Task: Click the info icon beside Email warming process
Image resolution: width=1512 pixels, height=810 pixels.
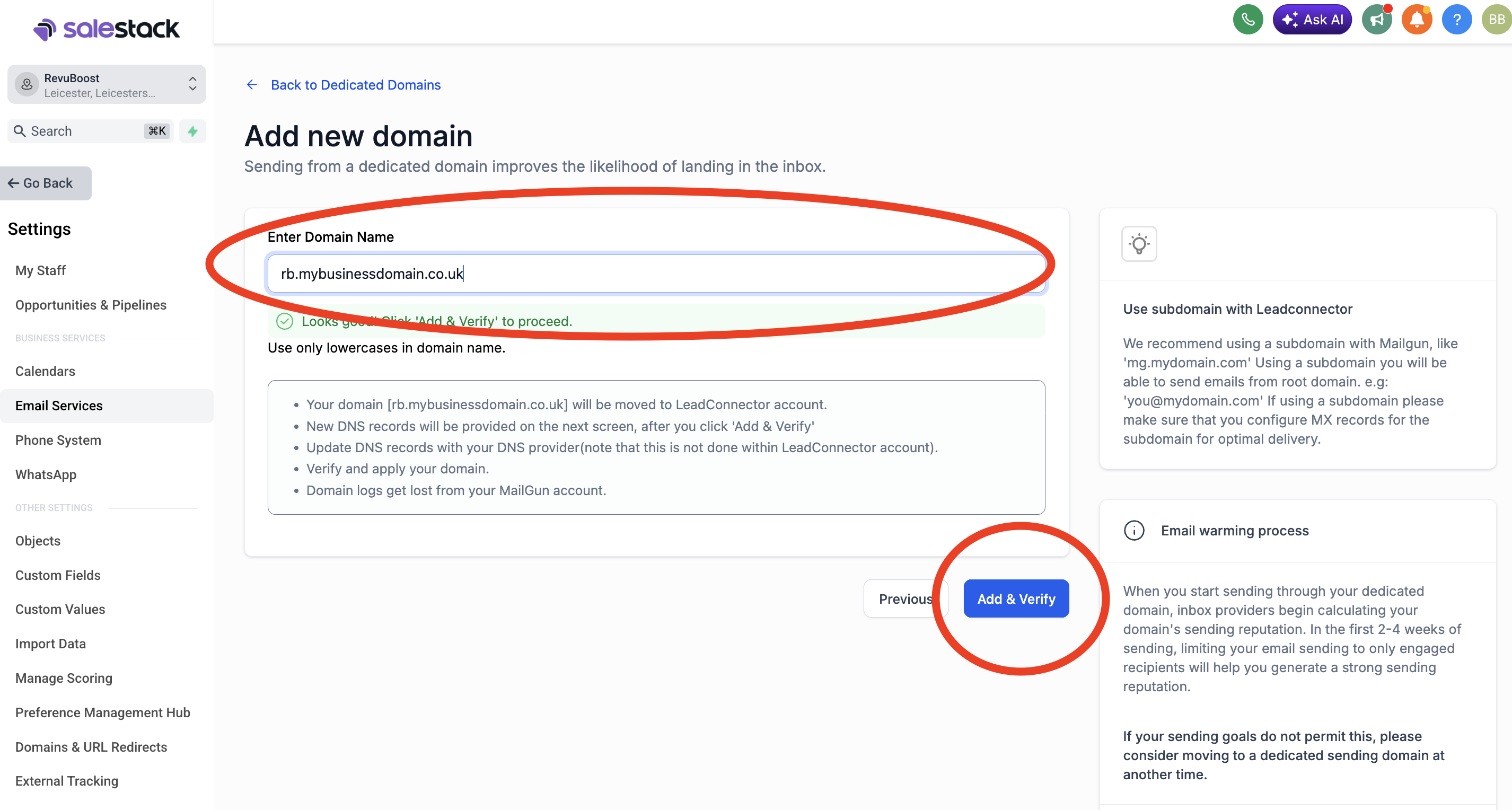Action: click(x=1133, y=530)
